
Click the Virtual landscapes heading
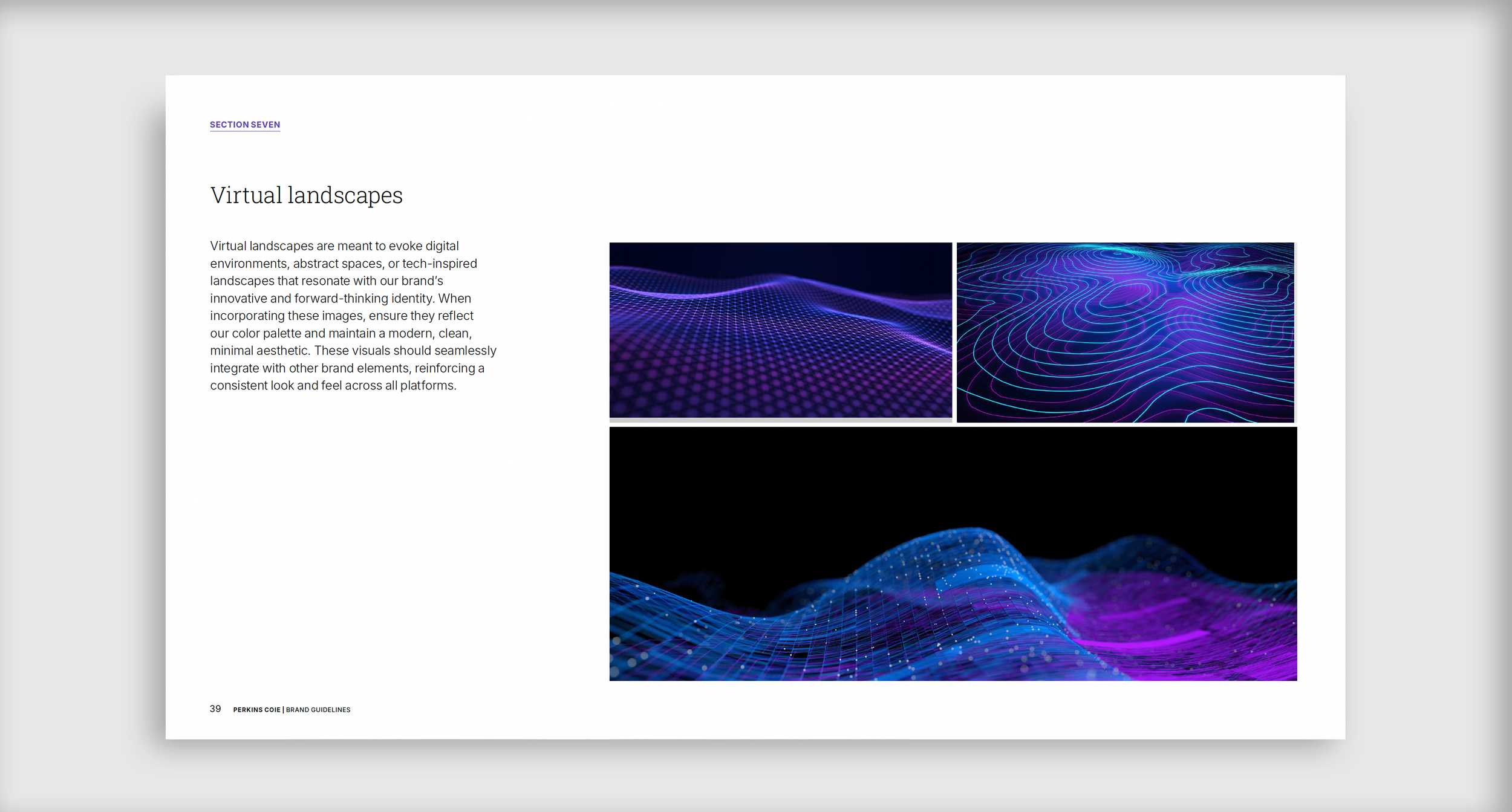[306, 195]
